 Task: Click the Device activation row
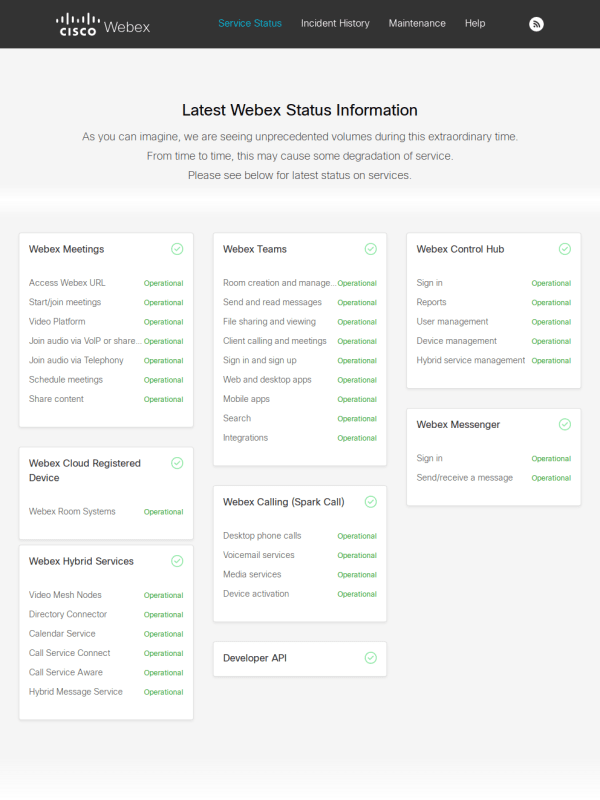300,594
